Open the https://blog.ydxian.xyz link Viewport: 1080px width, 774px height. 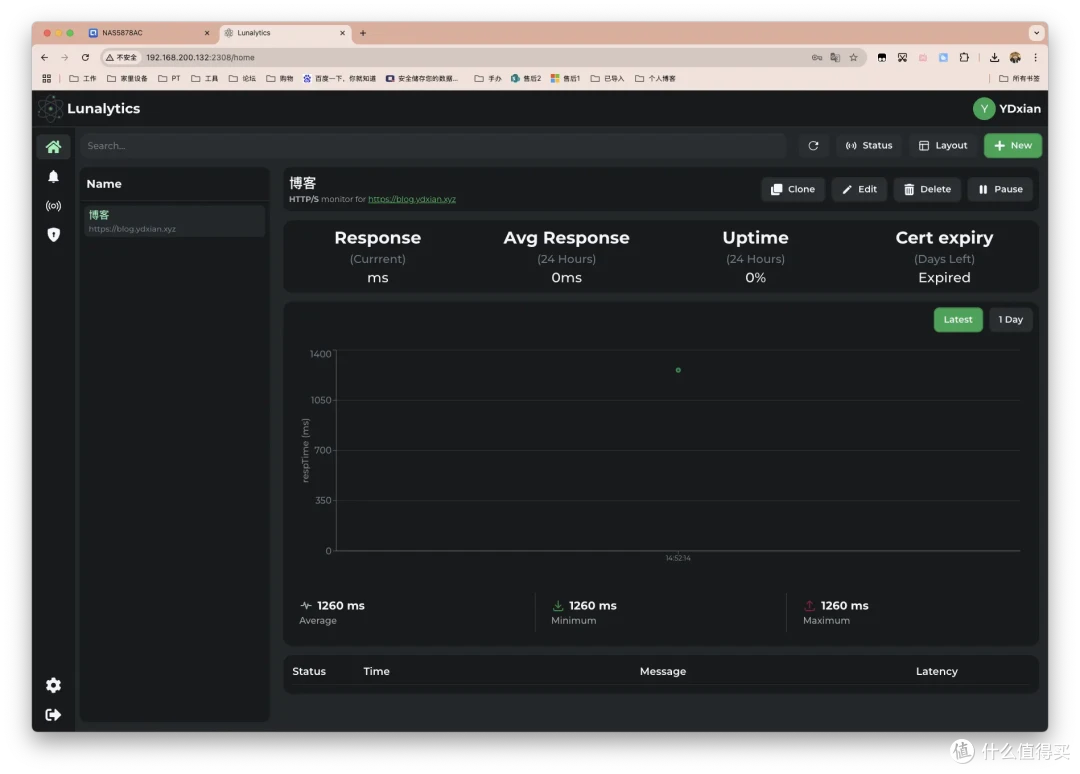coord(412,199)
